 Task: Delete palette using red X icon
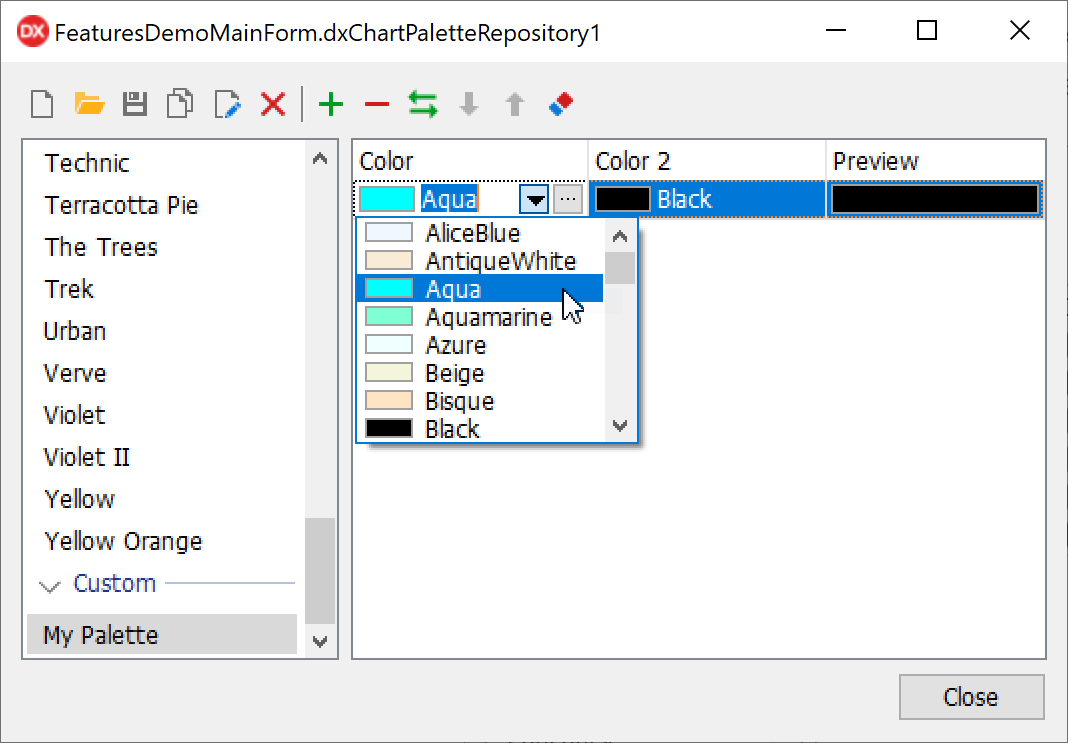coord(273,104)
